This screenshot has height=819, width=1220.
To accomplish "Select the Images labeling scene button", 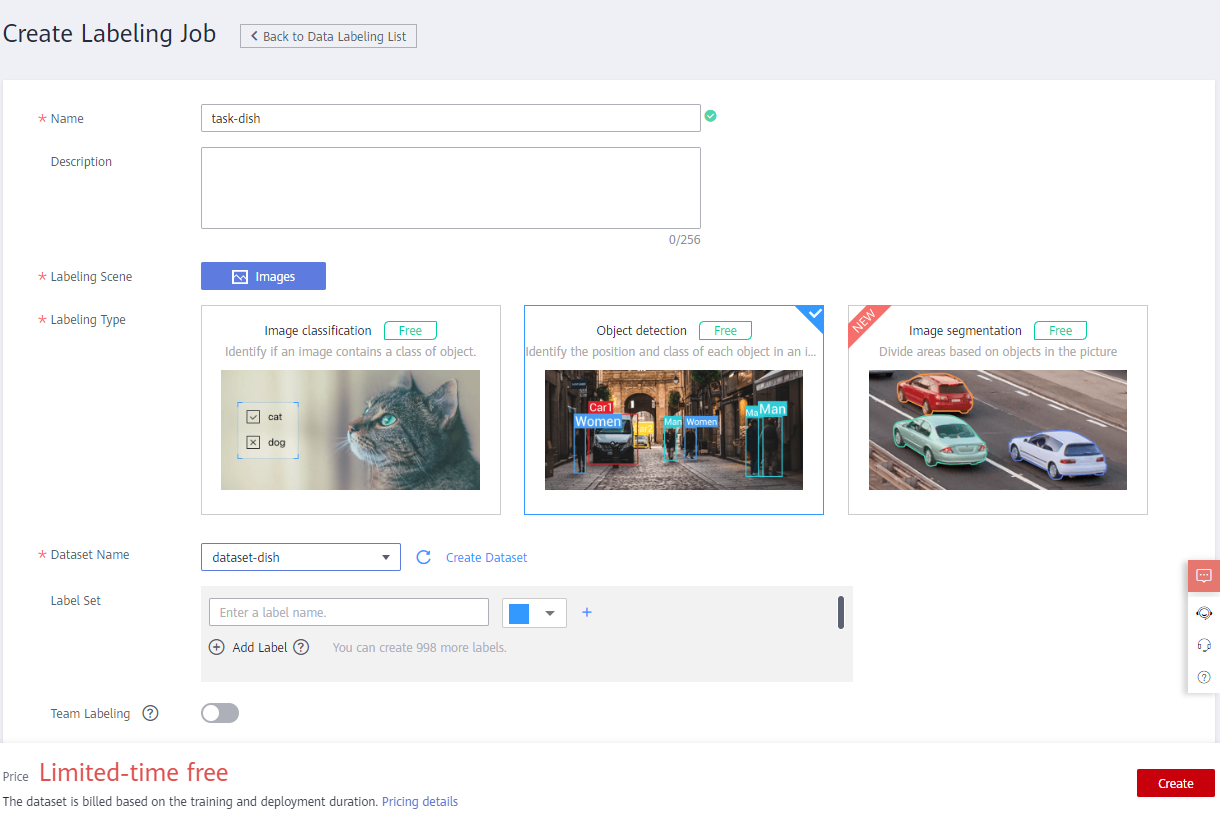I will [x=263, y=276].
